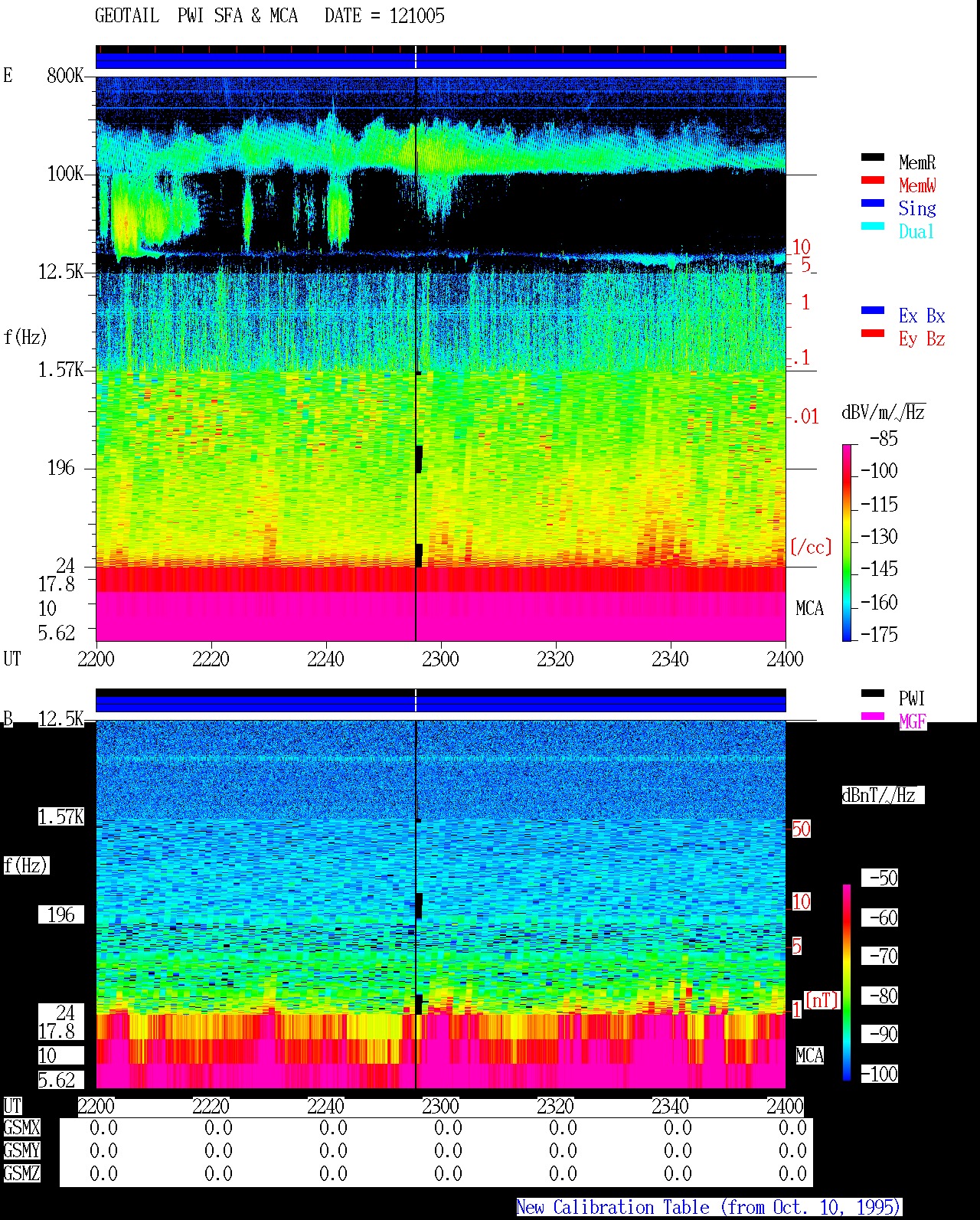Viewport: 980px width, 1220px height.
Task: Click the blue mode bar above the B panel
Action: pyautogui.click(x=441, y=704)
